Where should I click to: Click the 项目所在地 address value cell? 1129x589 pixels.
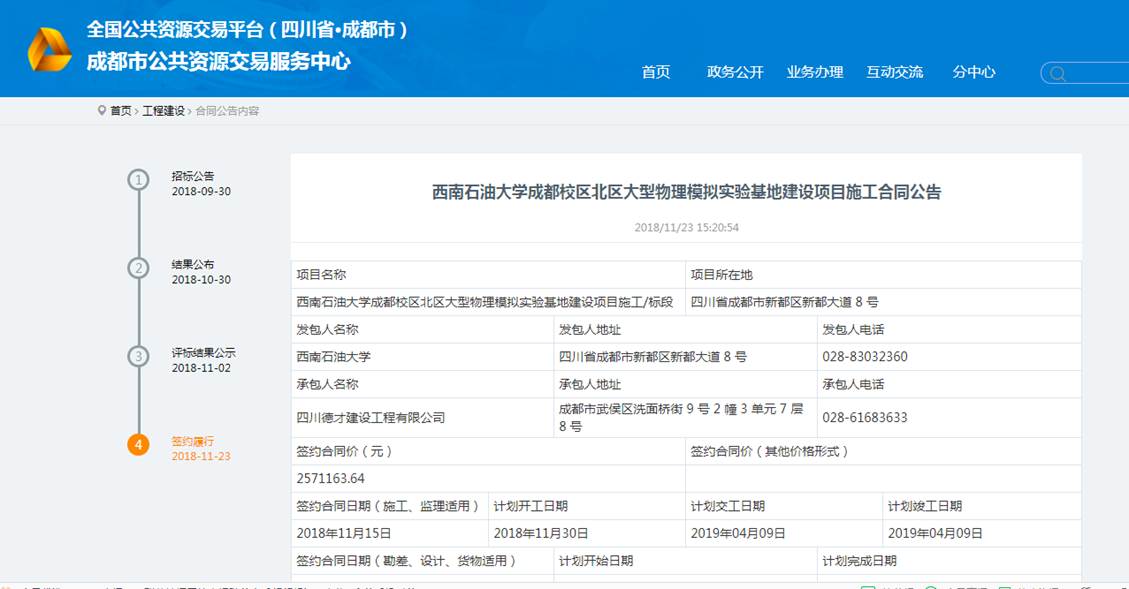pos(883,302)
